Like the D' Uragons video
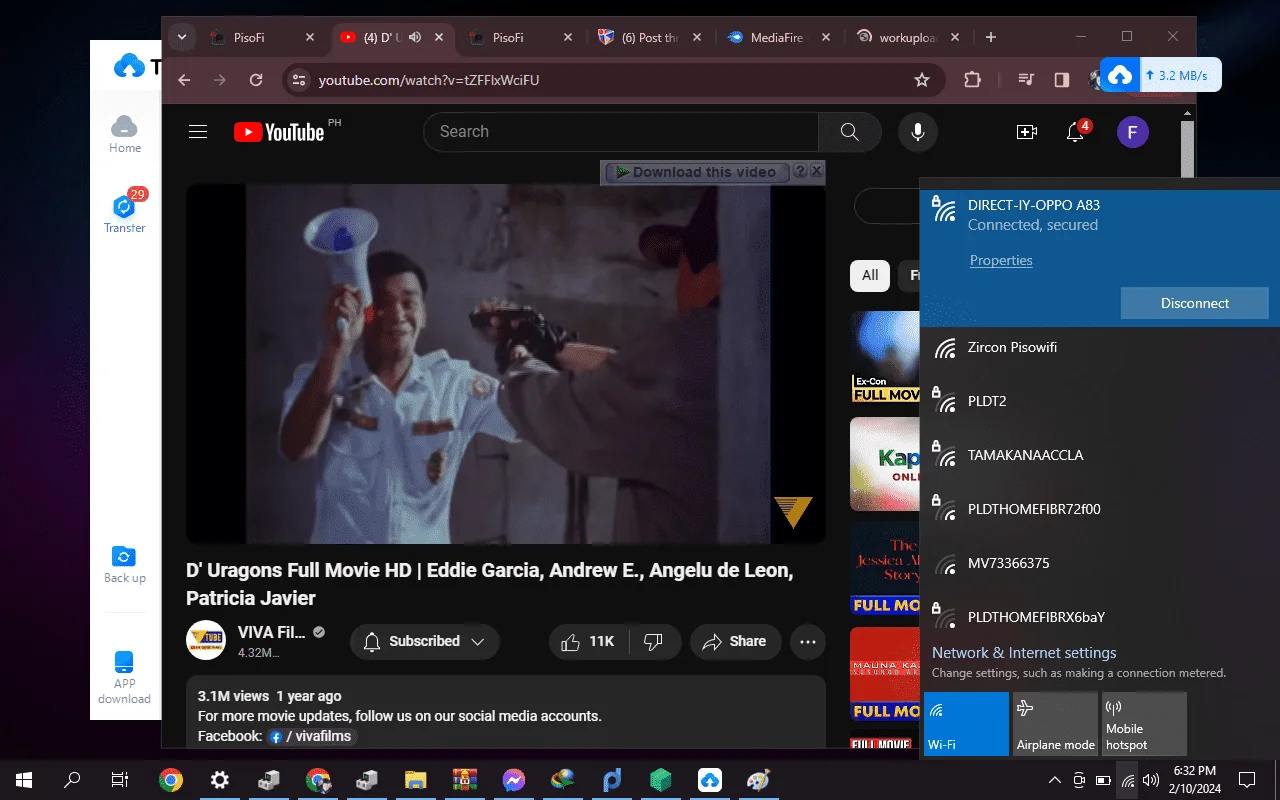The width and height of the screenshot is (1280, 800). click(589, 642)
